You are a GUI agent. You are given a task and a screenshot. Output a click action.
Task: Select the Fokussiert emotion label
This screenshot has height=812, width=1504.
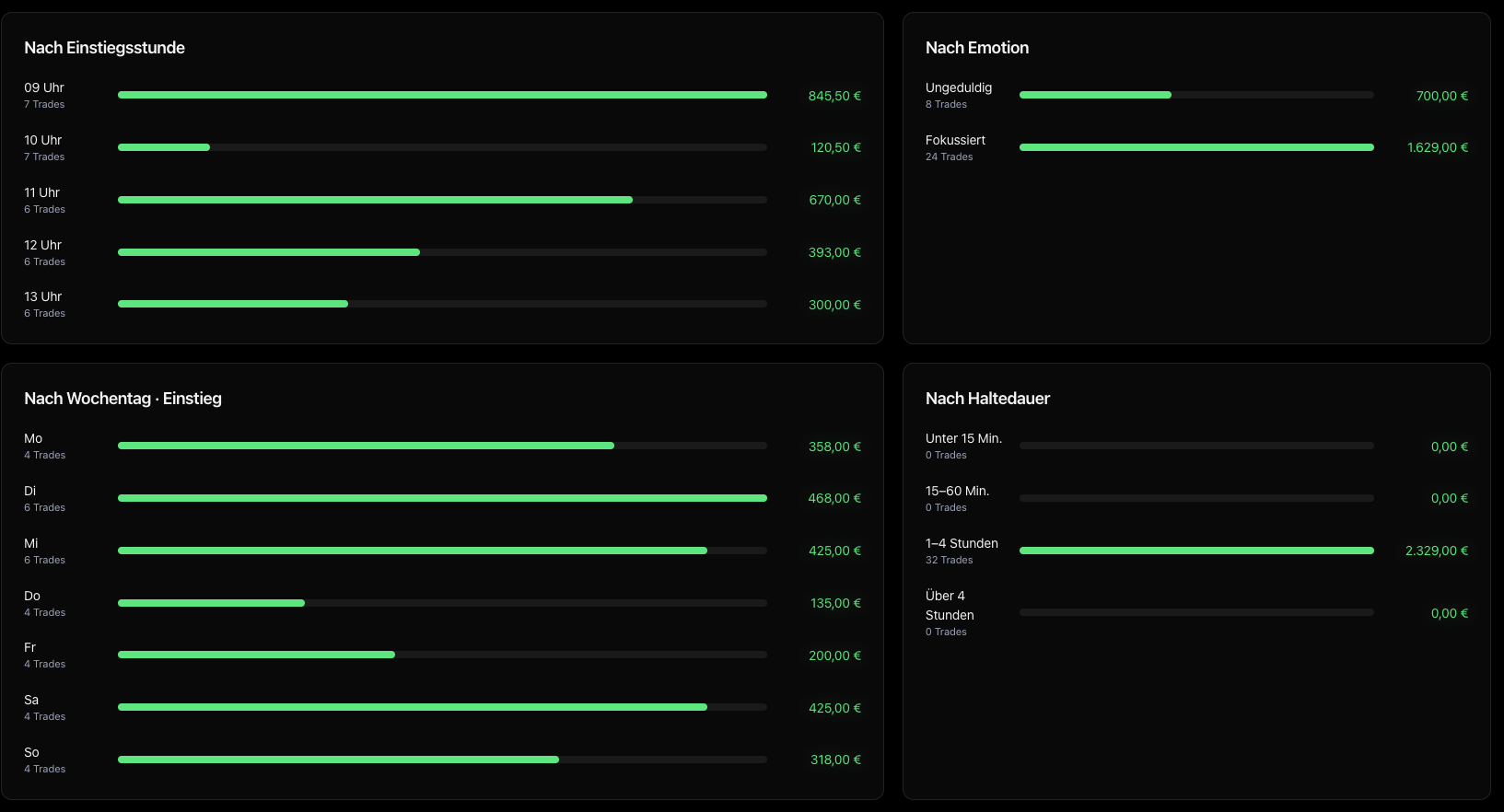pos(955,140)
